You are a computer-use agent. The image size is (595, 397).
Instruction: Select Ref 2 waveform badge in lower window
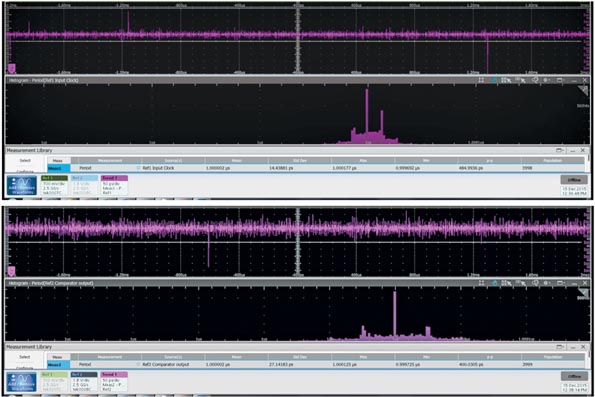84,382
